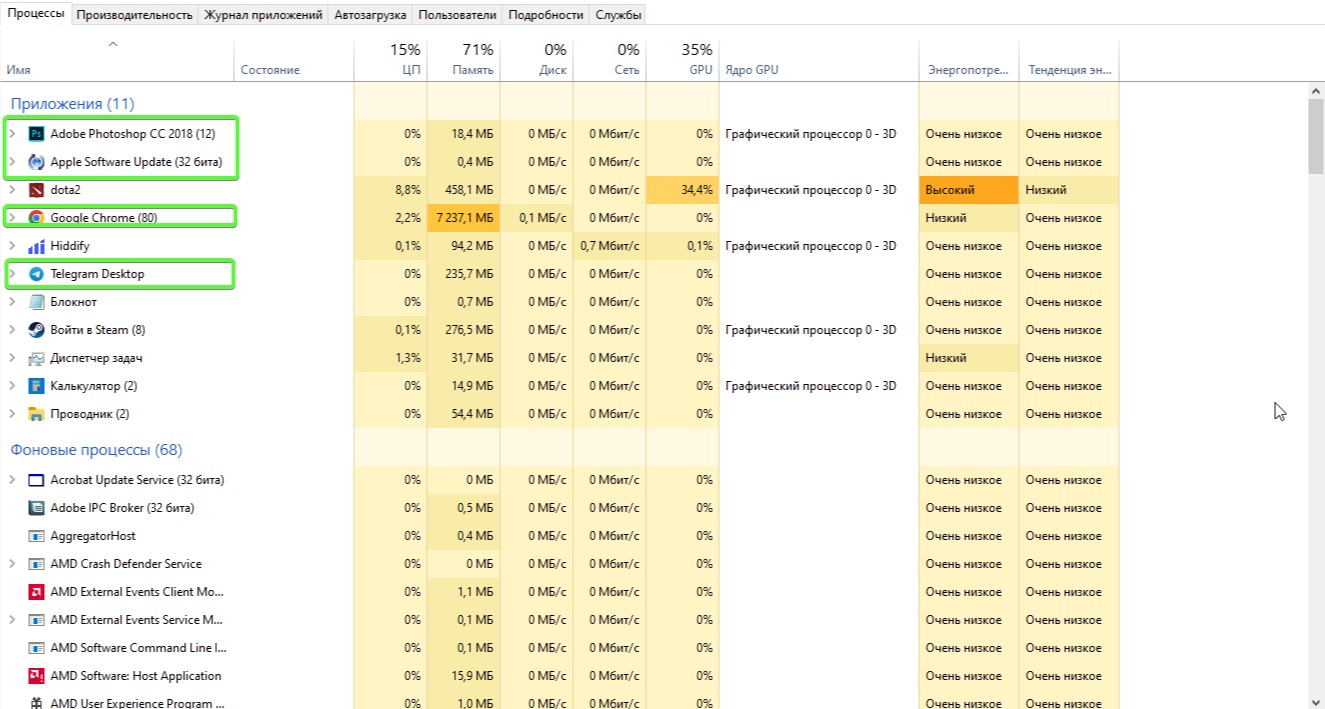Click the Apple Software Update icon

(37, 162)
